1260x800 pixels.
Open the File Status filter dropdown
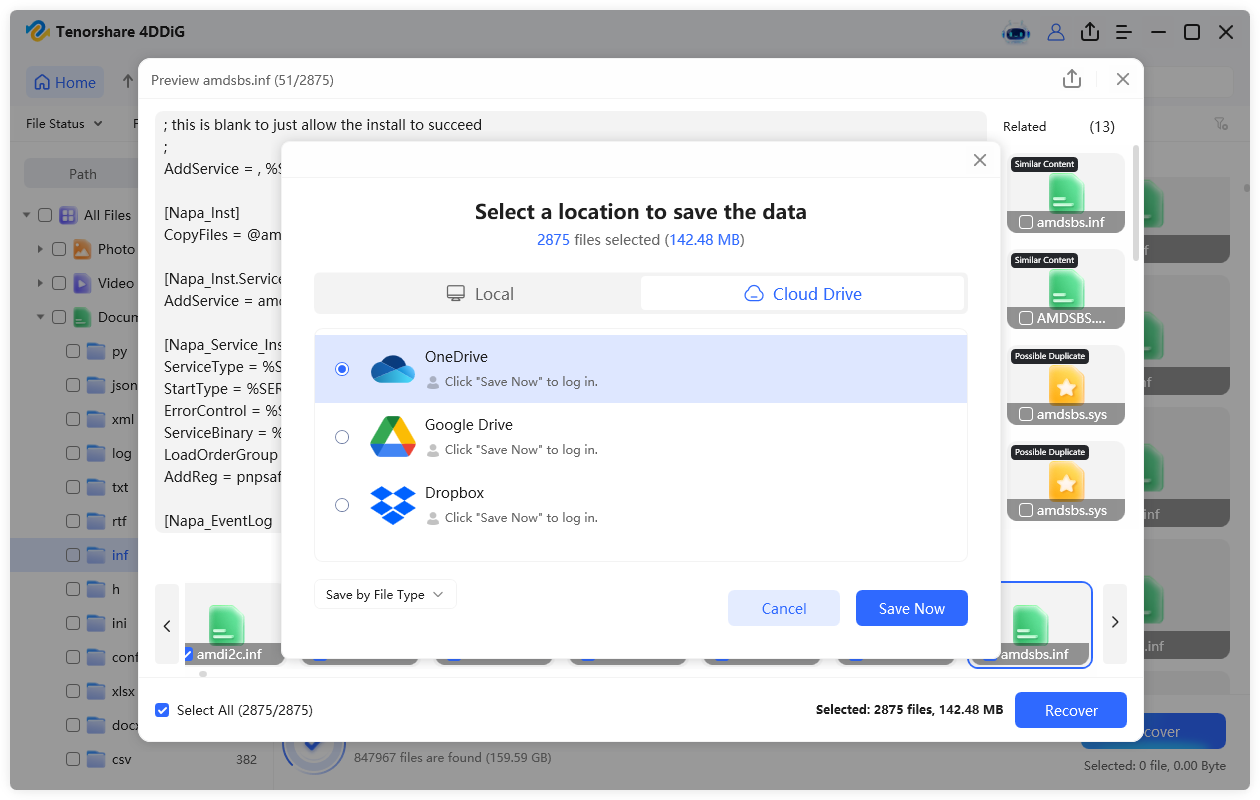coord(65,124)
